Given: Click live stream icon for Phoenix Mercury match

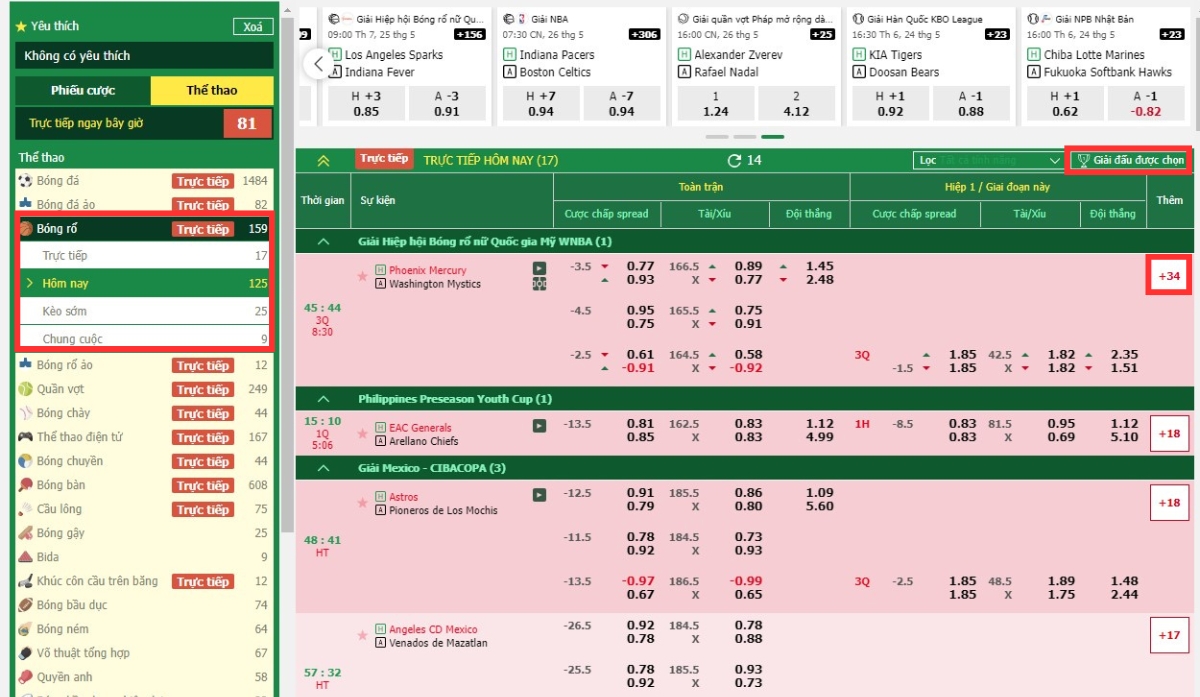Looking at the screenshot, I should click(x=539, y=268).
